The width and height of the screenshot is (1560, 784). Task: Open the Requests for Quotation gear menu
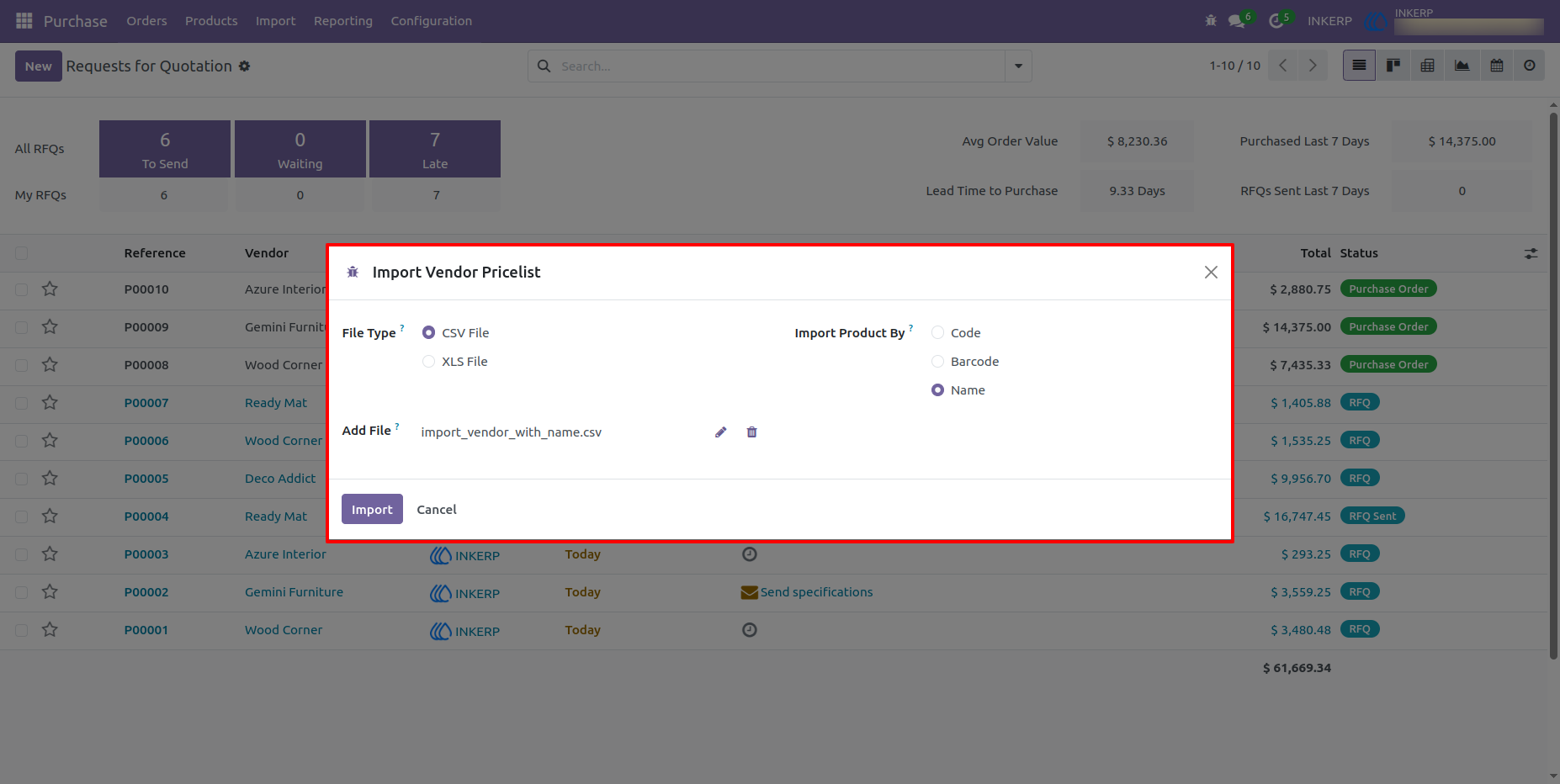244,66
